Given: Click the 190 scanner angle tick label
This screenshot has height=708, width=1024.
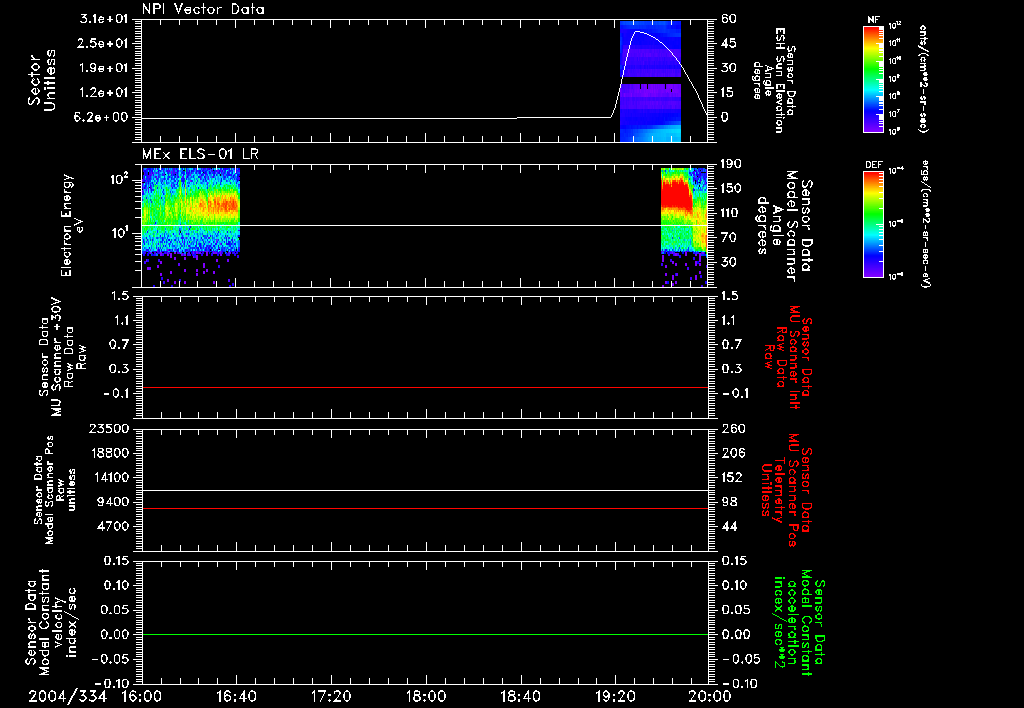Looking at the screenshot, I should [x=731, y=164].
